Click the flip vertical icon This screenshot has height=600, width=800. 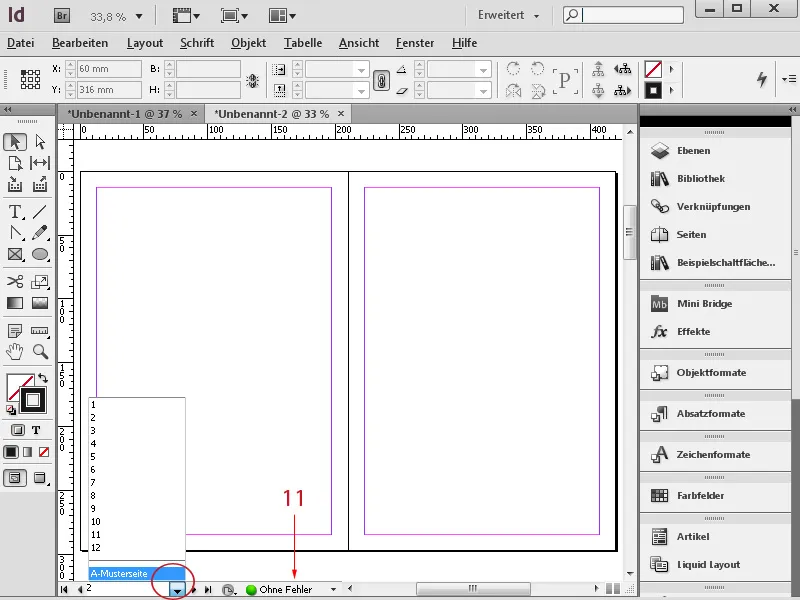[537, 91]
